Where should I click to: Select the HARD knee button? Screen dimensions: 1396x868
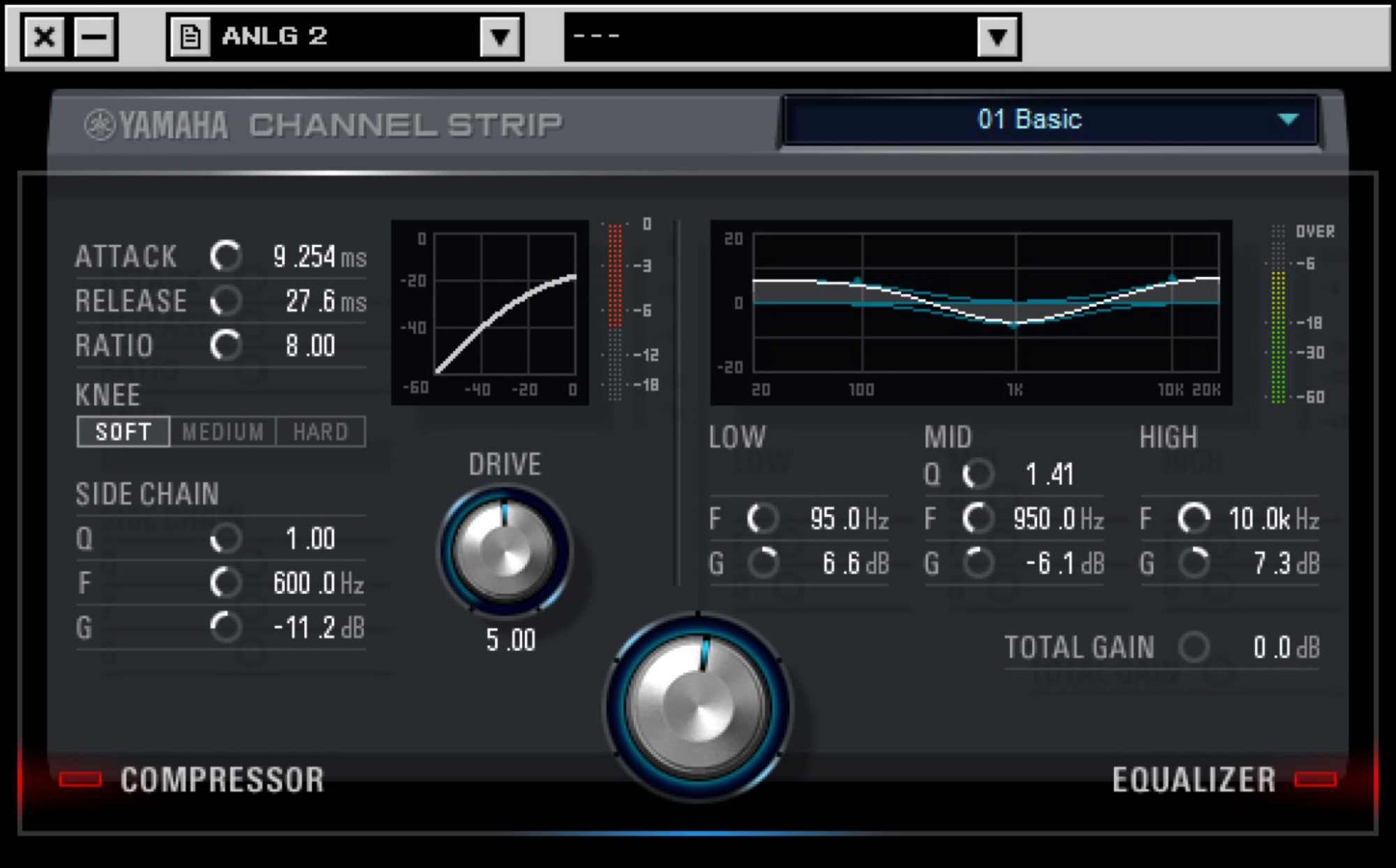[320, 432]
